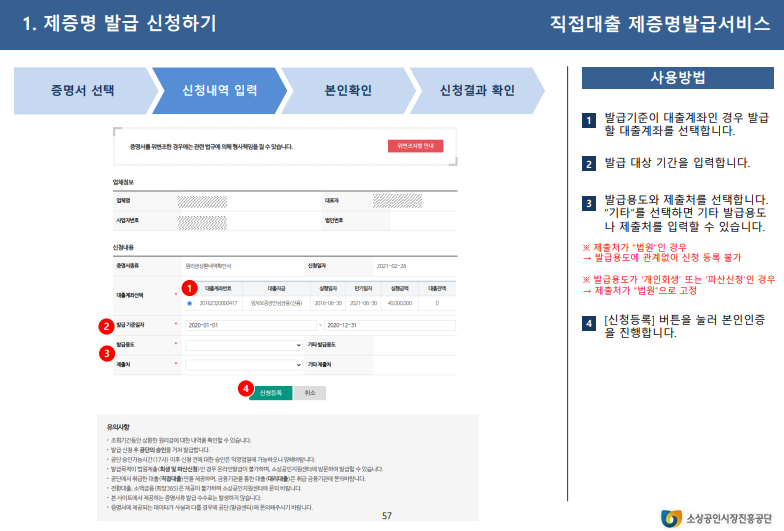Go to the 신청결과 확인 step
The height and width of the screenshot is (531, 784).
pos(477,90)
